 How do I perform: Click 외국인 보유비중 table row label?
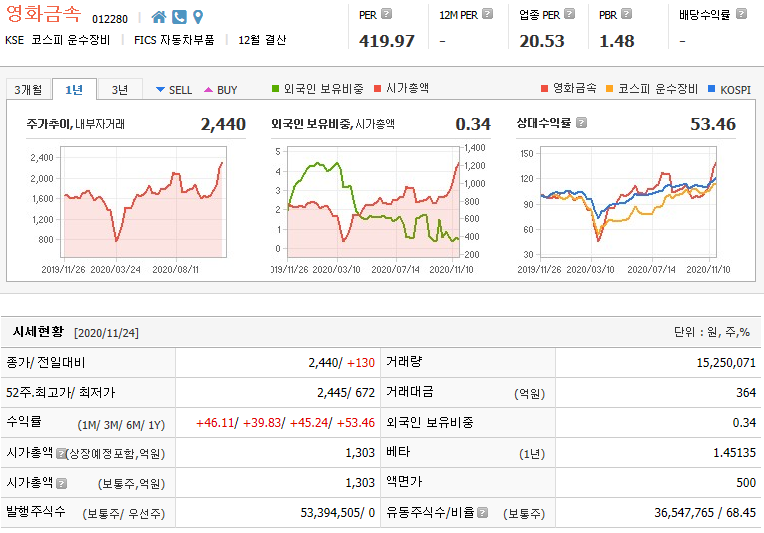pyautogui.click(x=430, y=422)
